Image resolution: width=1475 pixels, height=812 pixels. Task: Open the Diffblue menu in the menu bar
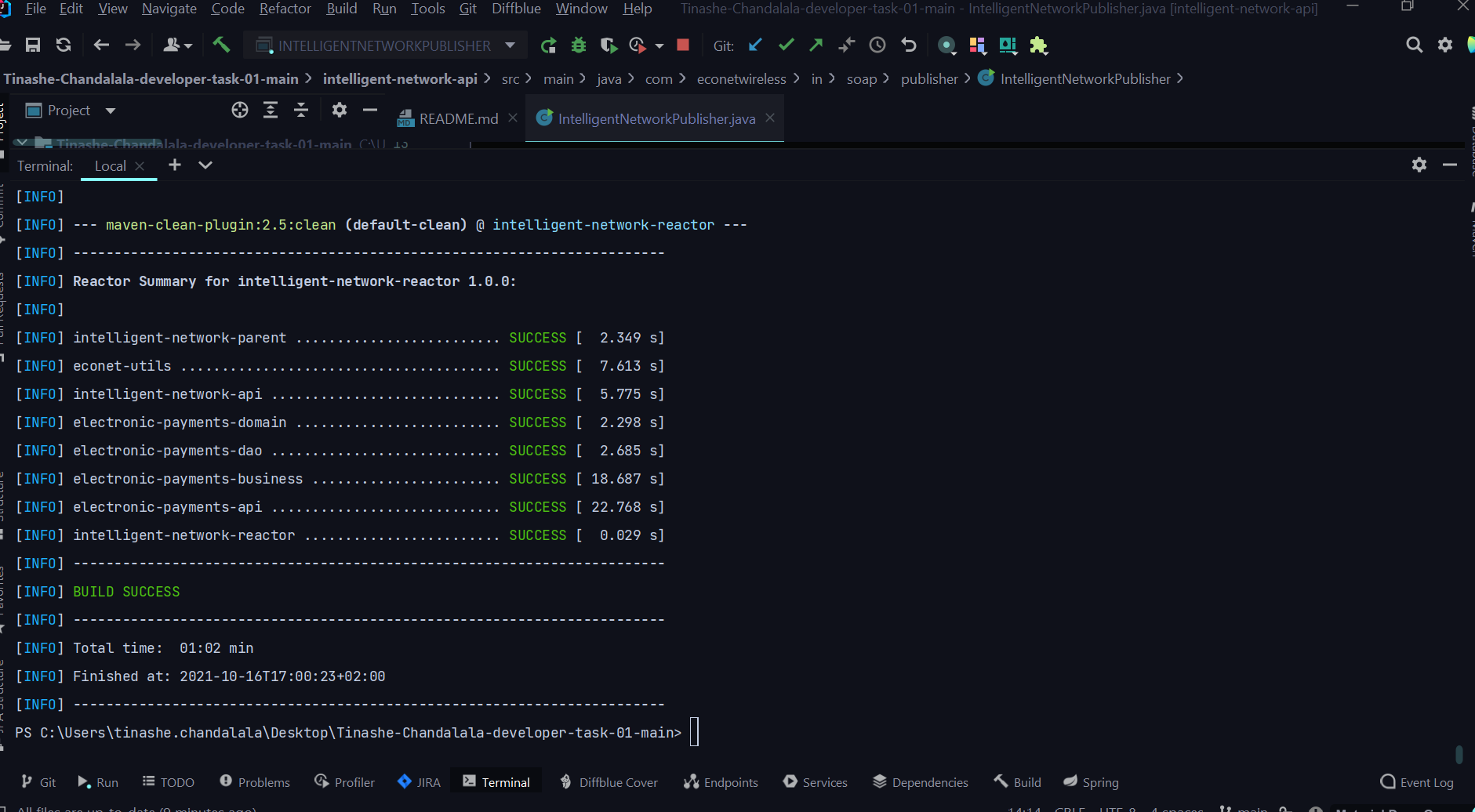(x=517, y=9)
